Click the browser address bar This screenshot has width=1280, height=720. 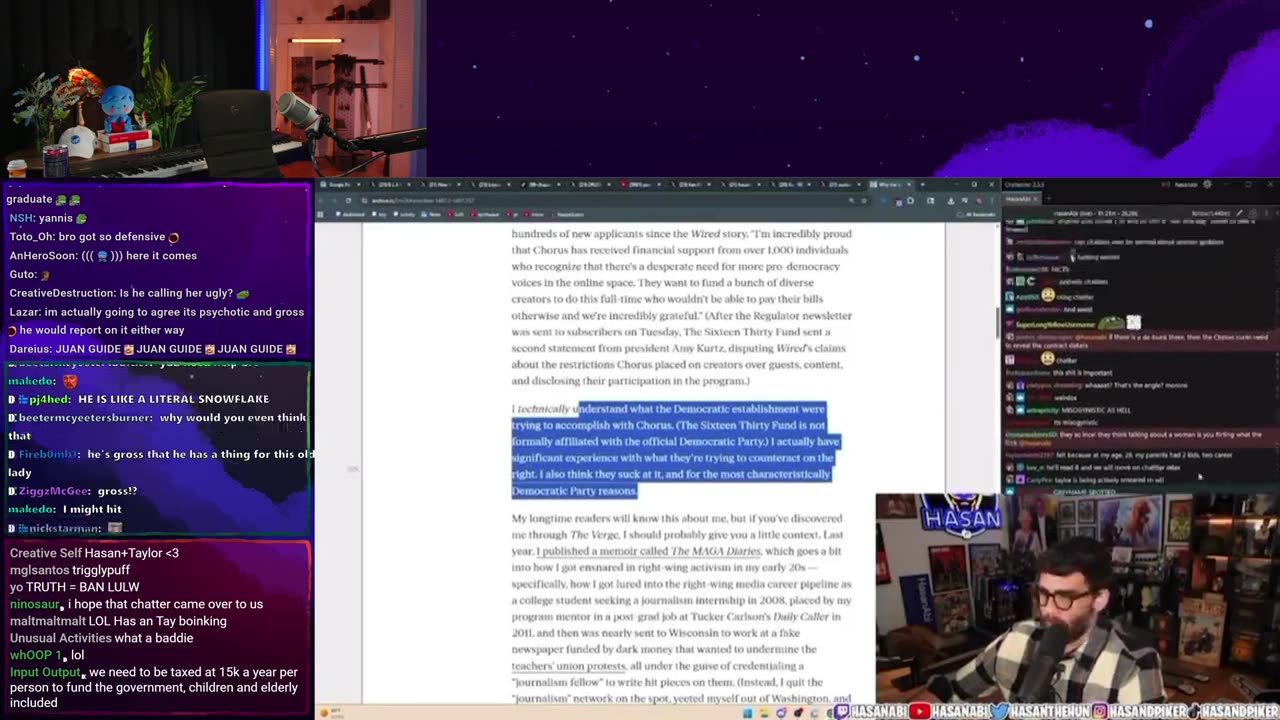click(x=600, y=200)
